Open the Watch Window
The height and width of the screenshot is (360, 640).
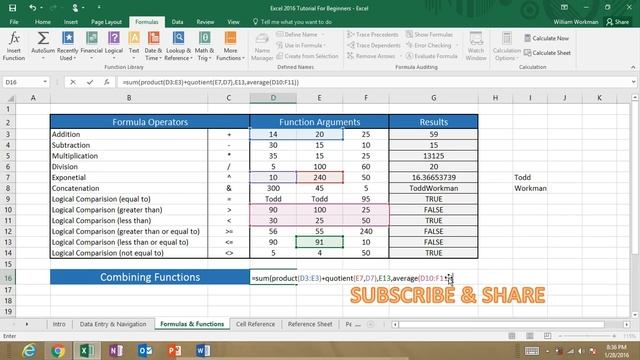click(x=476, y=47)
